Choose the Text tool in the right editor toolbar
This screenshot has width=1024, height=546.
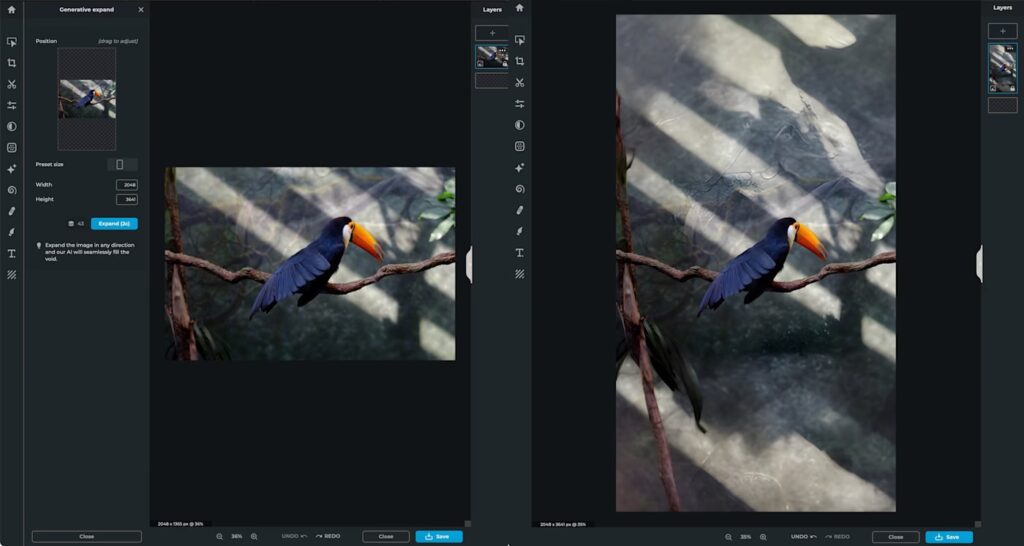coord(520,253)
